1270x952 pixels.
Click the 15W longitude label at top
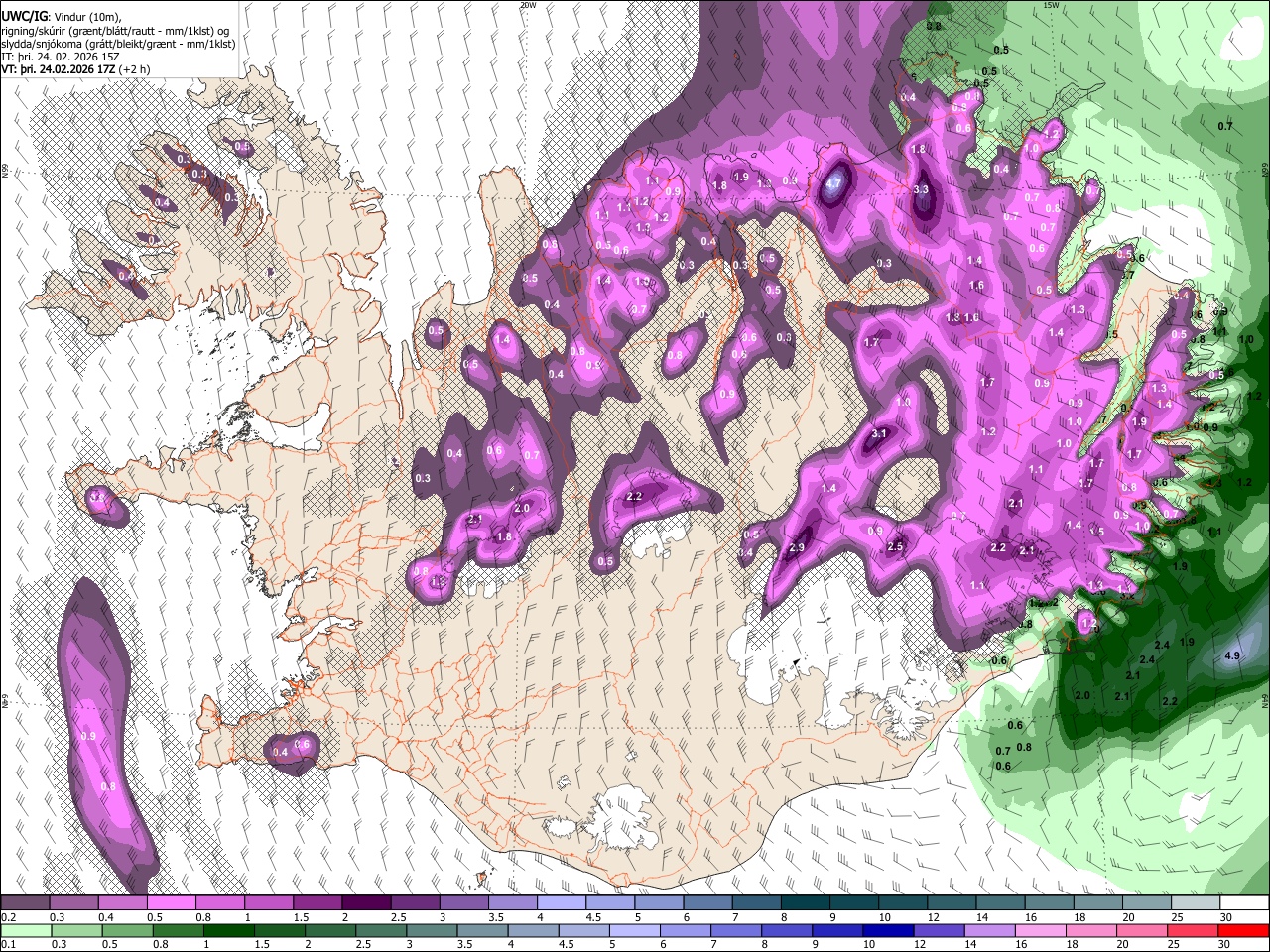coord(1052,5)
